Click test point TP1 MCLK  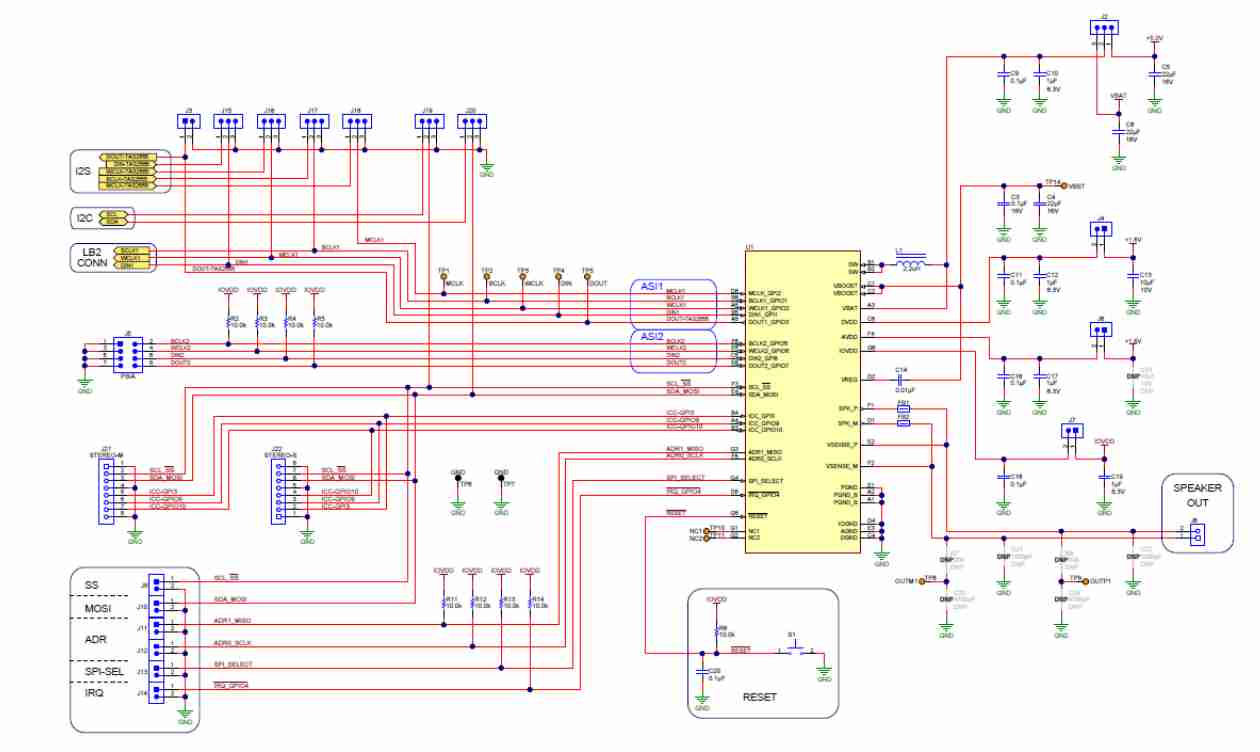pos(443,276)
